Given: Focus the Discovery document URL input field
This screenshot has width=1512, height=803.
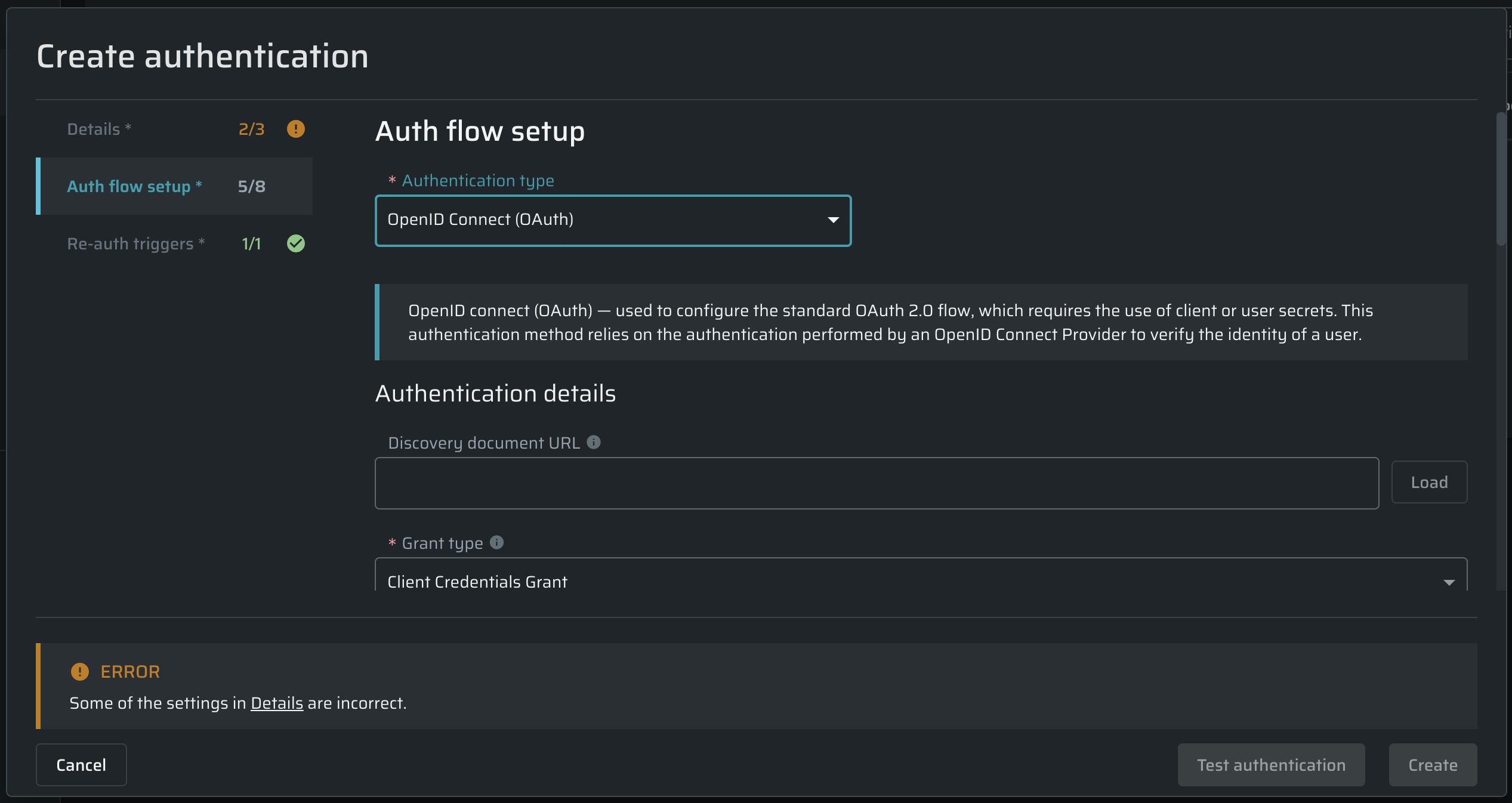Looking at the screenshot, I should [876, 483].
